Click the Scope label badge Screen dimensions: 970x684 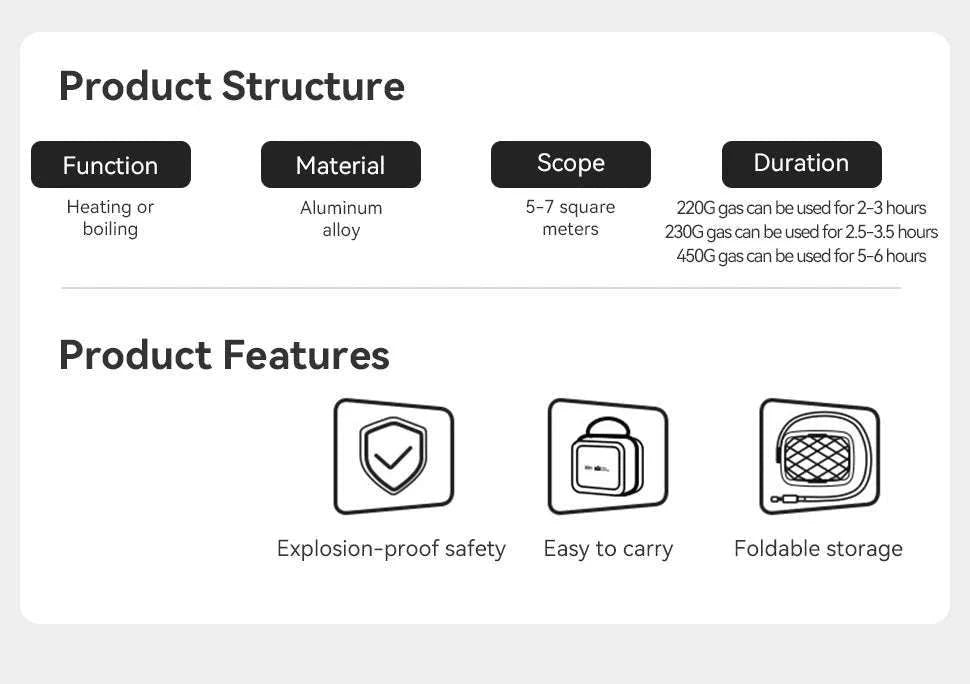[x=571, y=165]
